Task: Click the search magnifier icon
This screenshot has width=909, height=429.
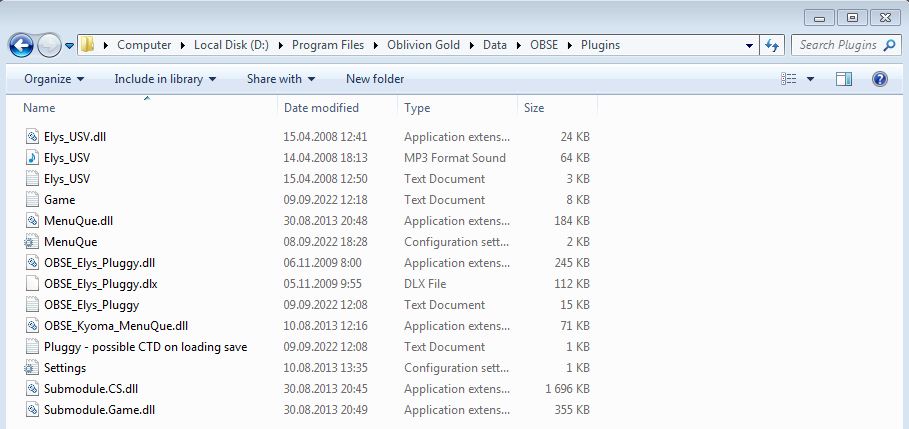Action: (889, 45)
